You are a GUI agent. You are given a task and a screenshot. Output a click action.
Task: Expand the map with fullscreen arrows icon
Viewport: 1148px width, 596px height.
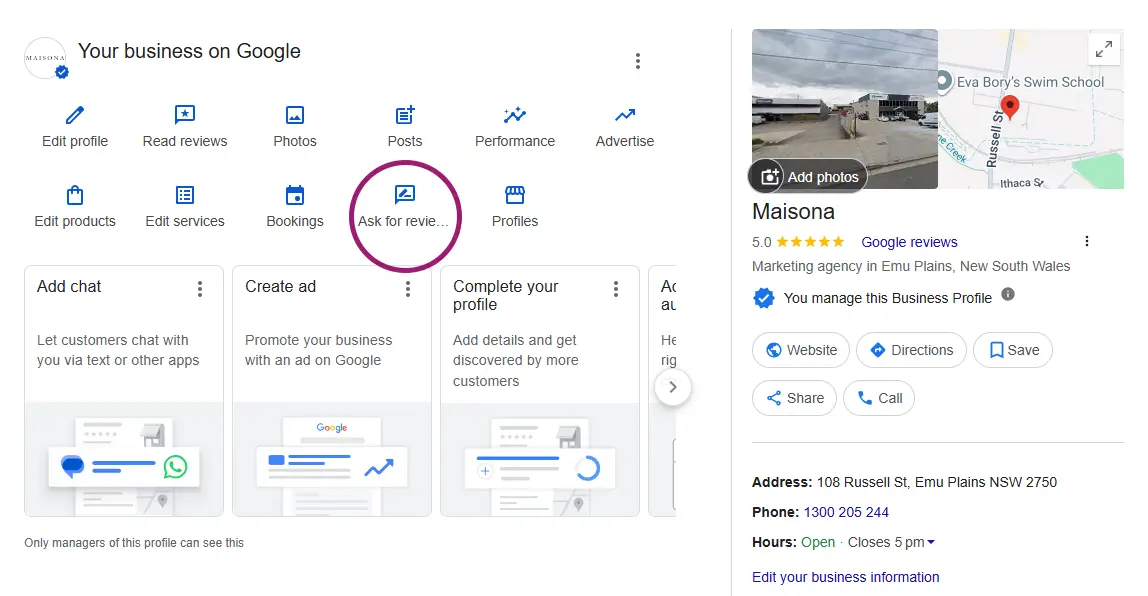point(1104,49)
